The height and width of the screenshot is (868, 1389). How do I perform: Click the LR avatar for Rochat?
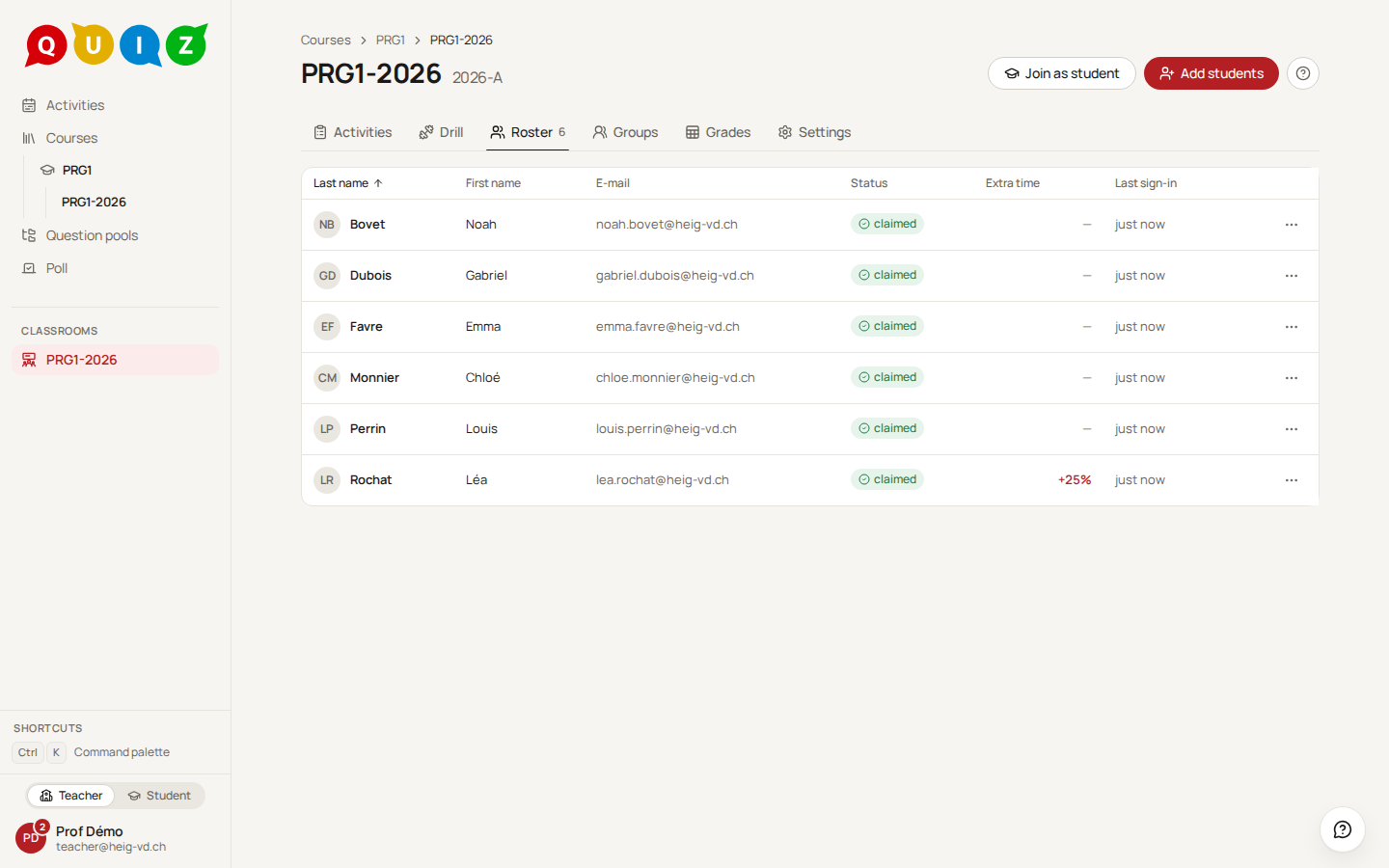tap(327, 480)
